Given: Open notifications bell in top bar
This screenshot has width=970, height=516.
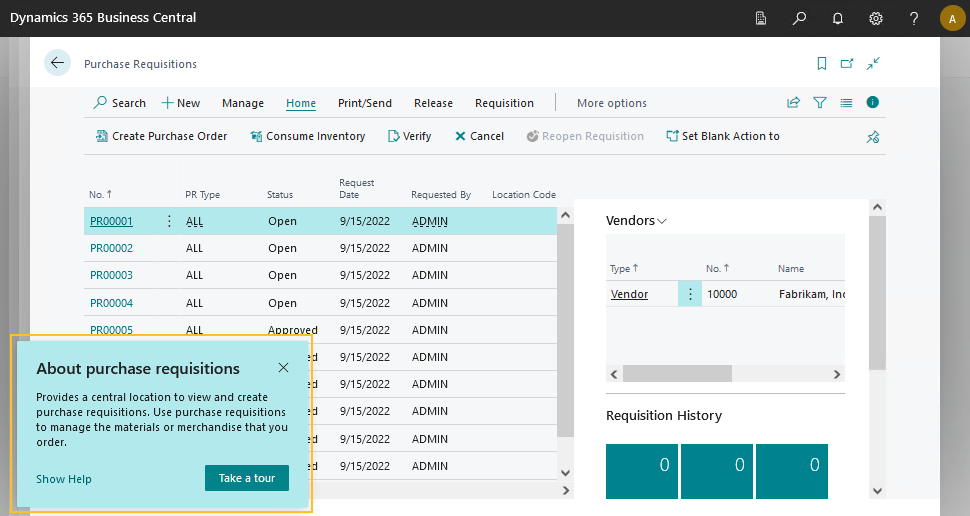Looking at the screenshot, I should click(x=837, y=18).
